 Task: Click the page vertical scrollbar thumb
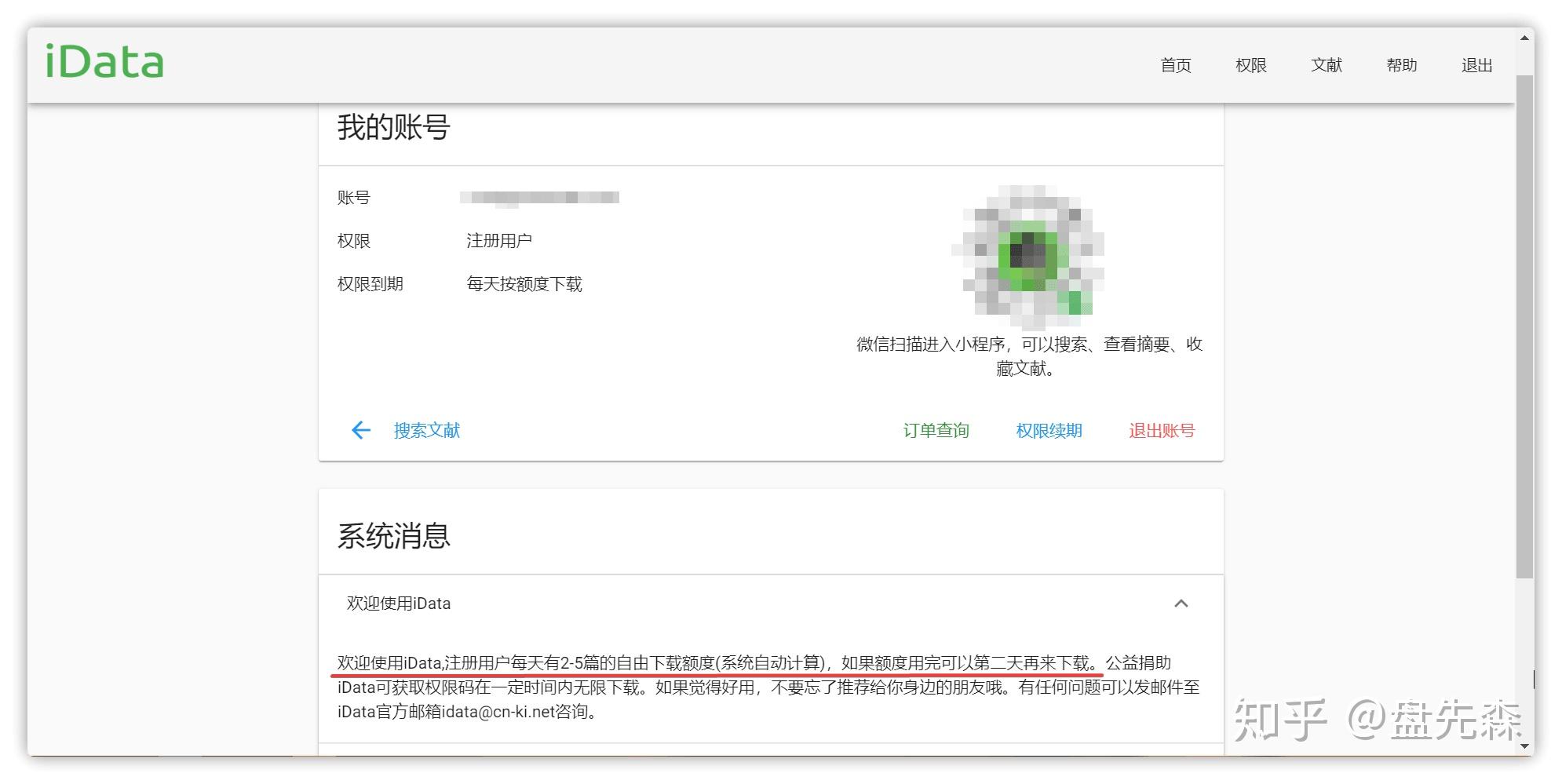(1524, 326)
